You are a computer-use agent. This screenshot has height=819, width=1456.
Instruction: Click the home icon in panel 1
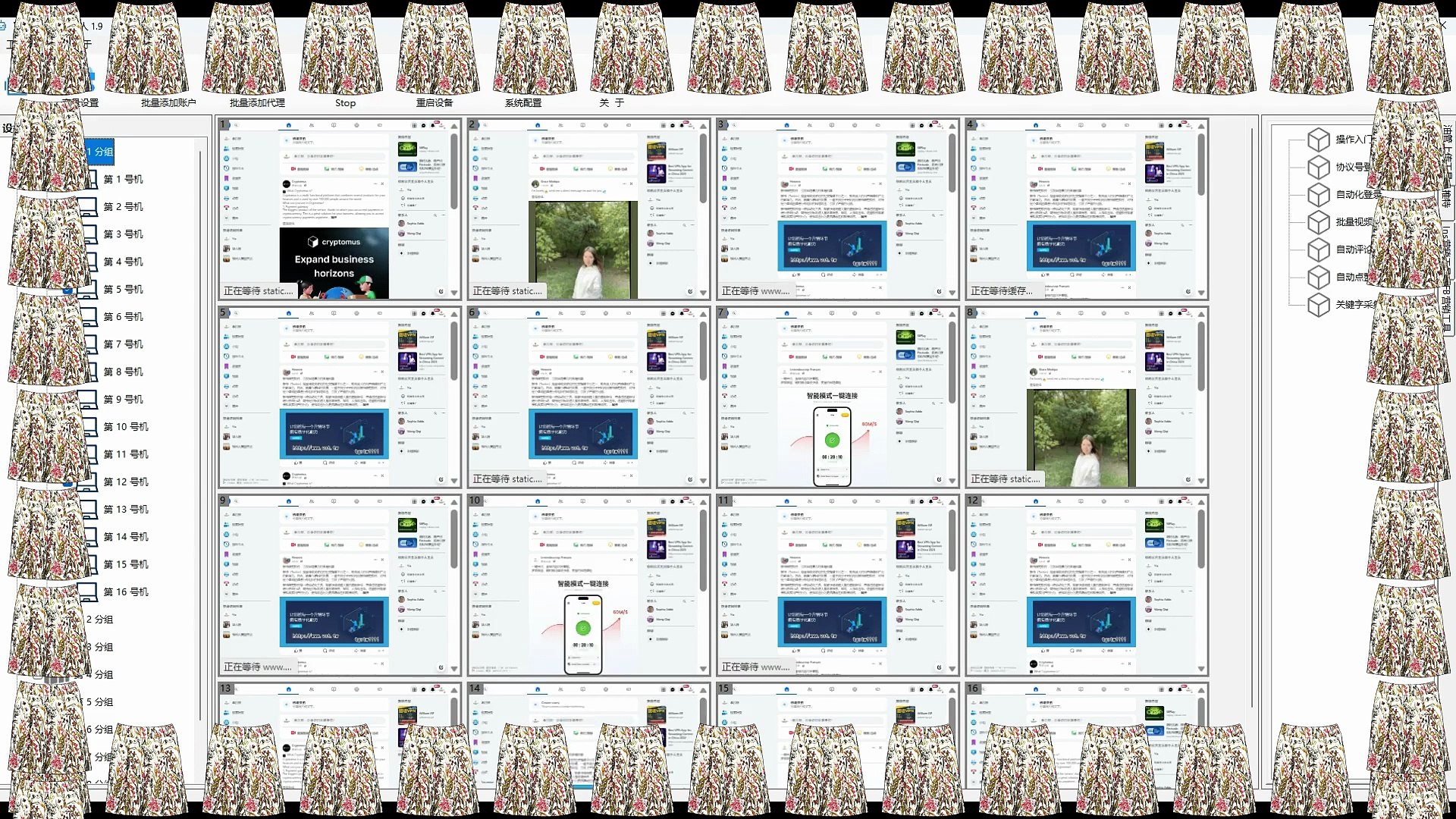point(289,125)
